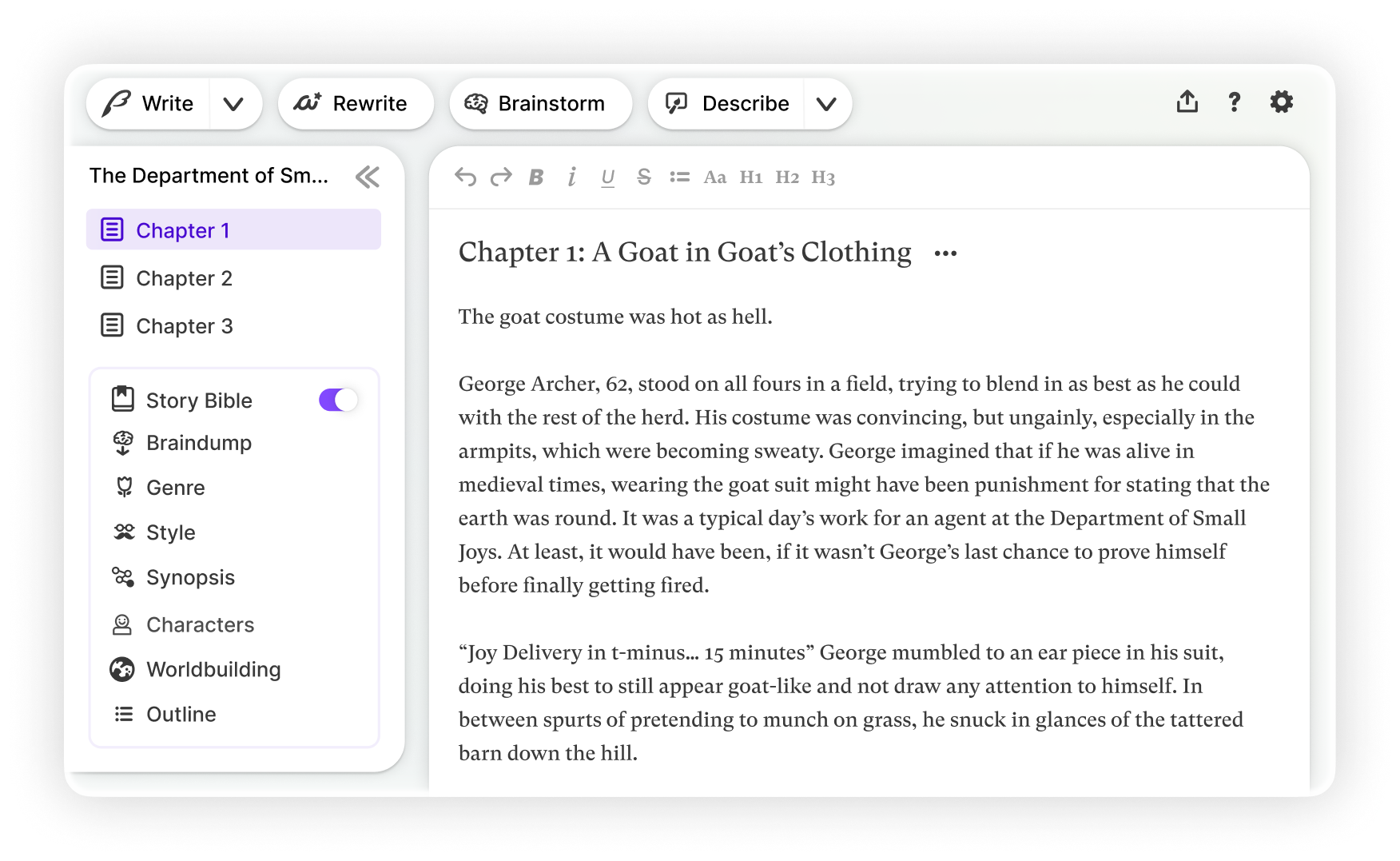Insert a bulleted list
The height and width of the screenshot is (861, 1400).
click(x=679, y=177)
